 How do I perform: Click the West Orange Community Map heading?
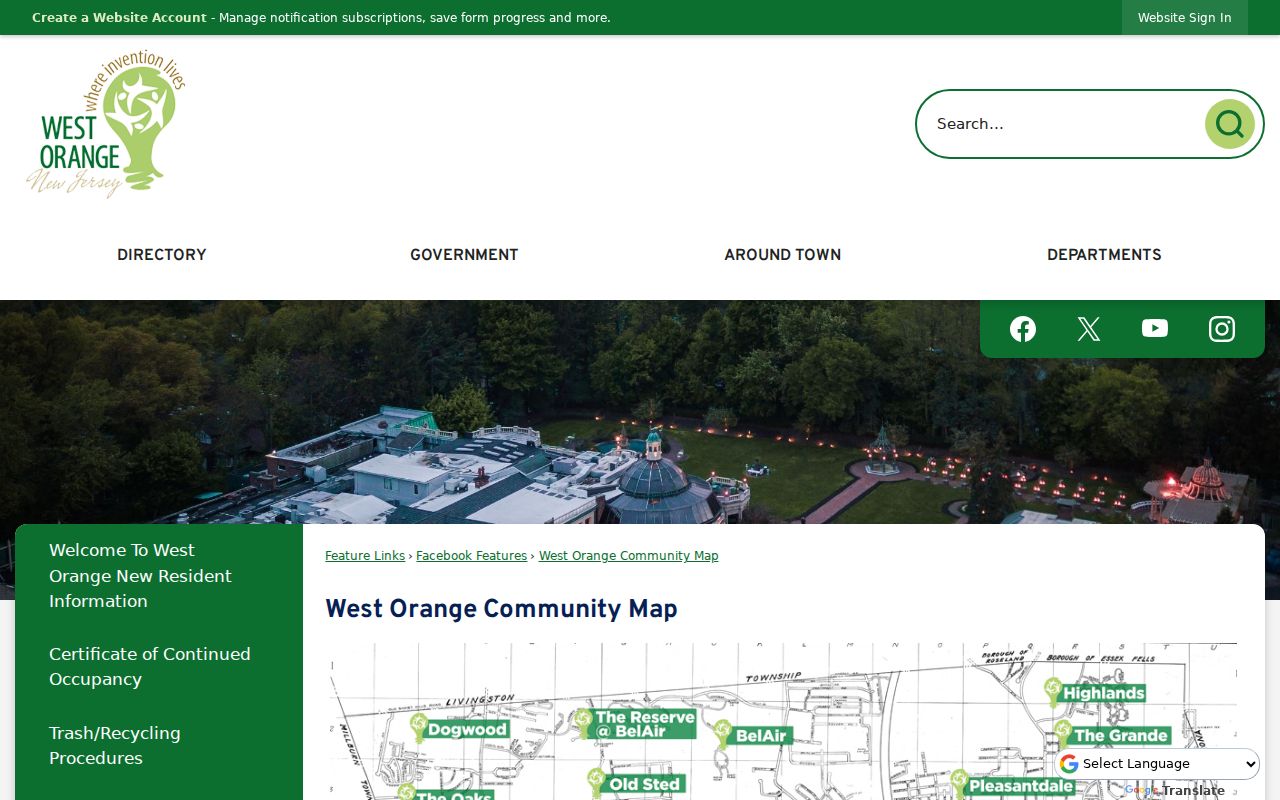tap(501, 609)
